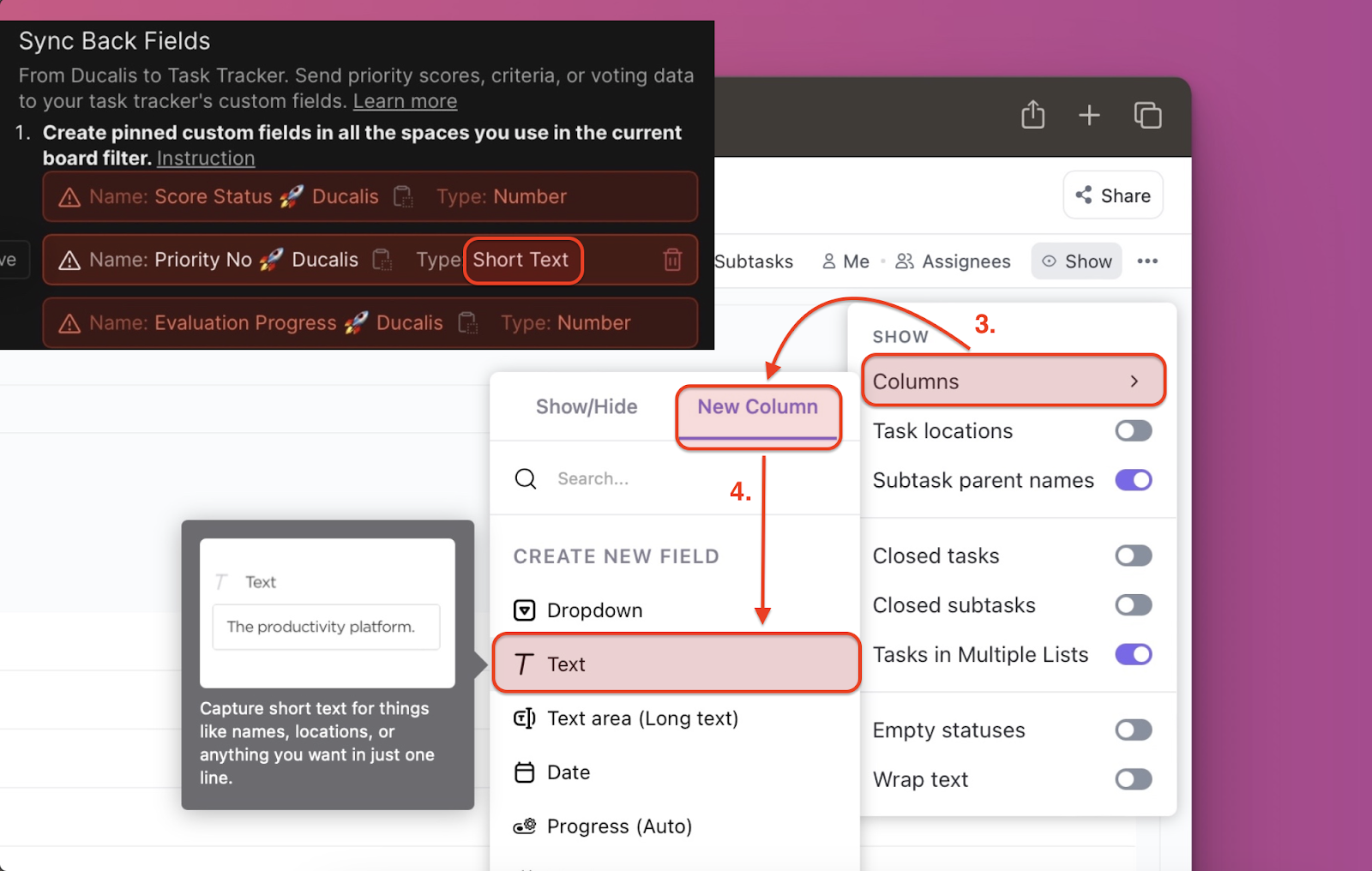Open the ellipsis options menu

click(x=1147, y=261)
